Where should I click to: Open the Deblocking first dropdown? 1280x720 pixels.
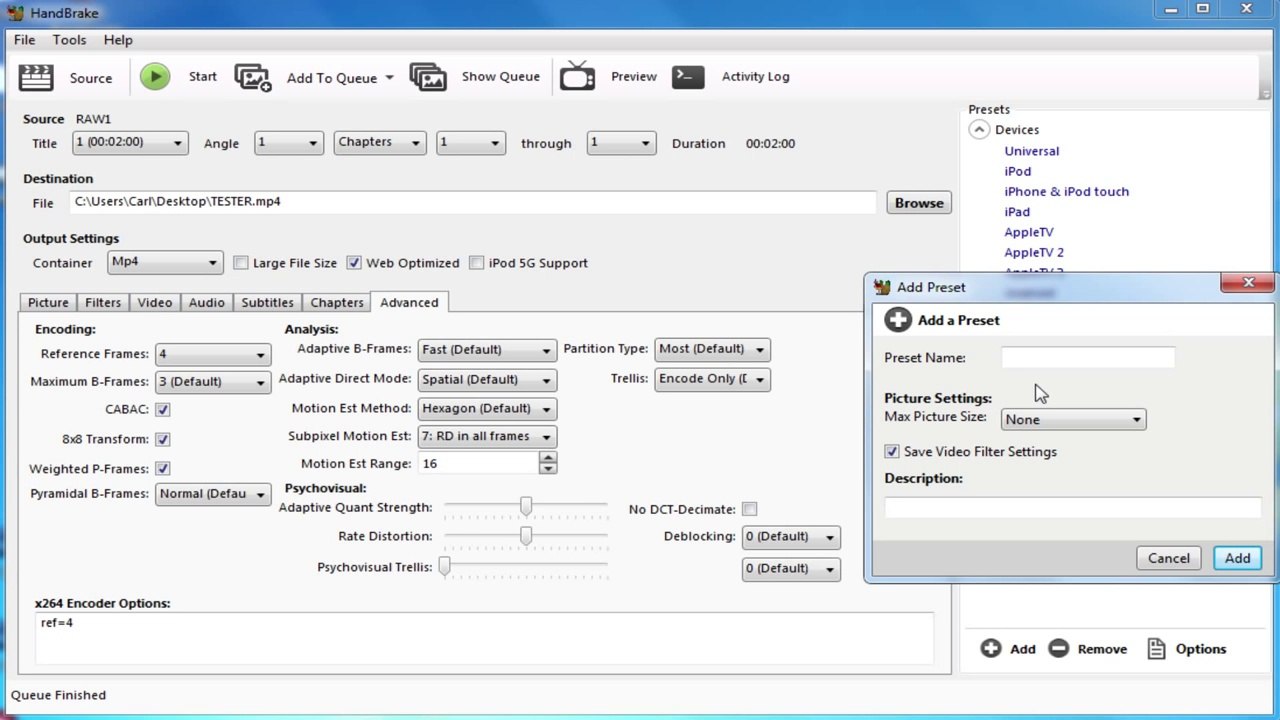pyautogui.click(x=790, y=537)
